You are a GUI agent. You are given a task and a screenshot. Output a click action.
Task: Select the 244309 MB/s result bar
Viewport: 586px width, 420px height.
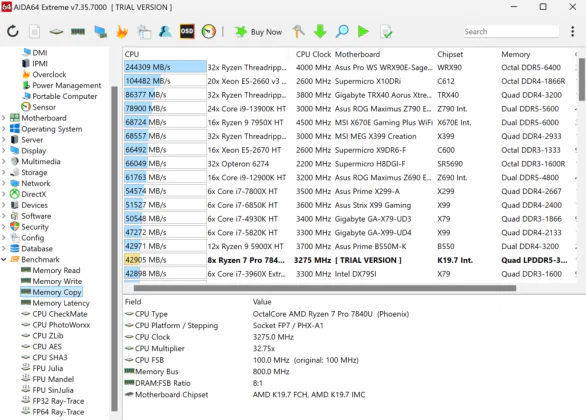[165, 67]
